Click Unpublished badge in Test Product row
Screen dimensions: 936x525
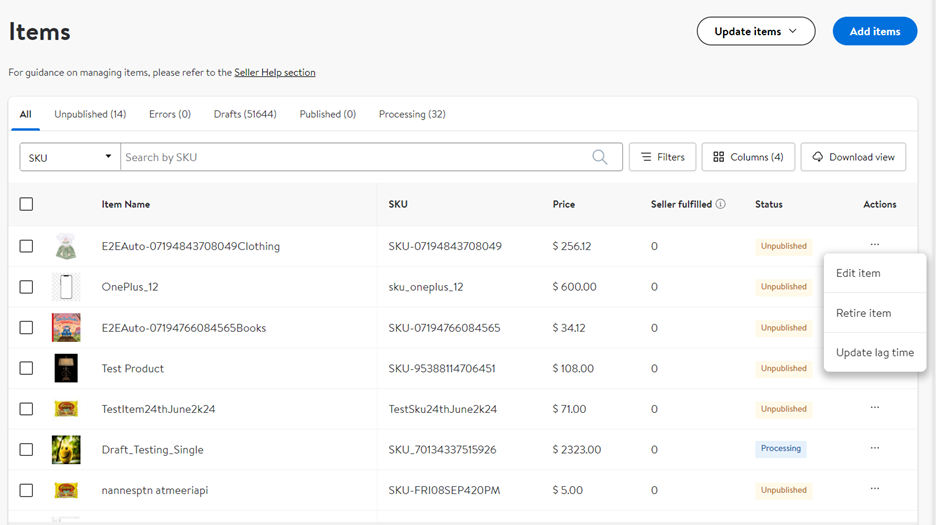783,369
